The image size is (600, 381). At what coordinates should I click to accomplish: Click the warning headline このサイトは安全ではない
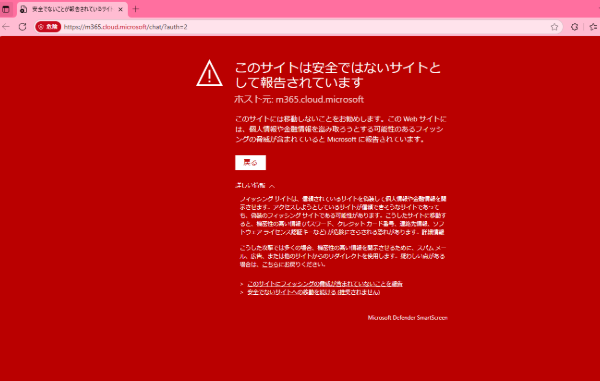337,75
